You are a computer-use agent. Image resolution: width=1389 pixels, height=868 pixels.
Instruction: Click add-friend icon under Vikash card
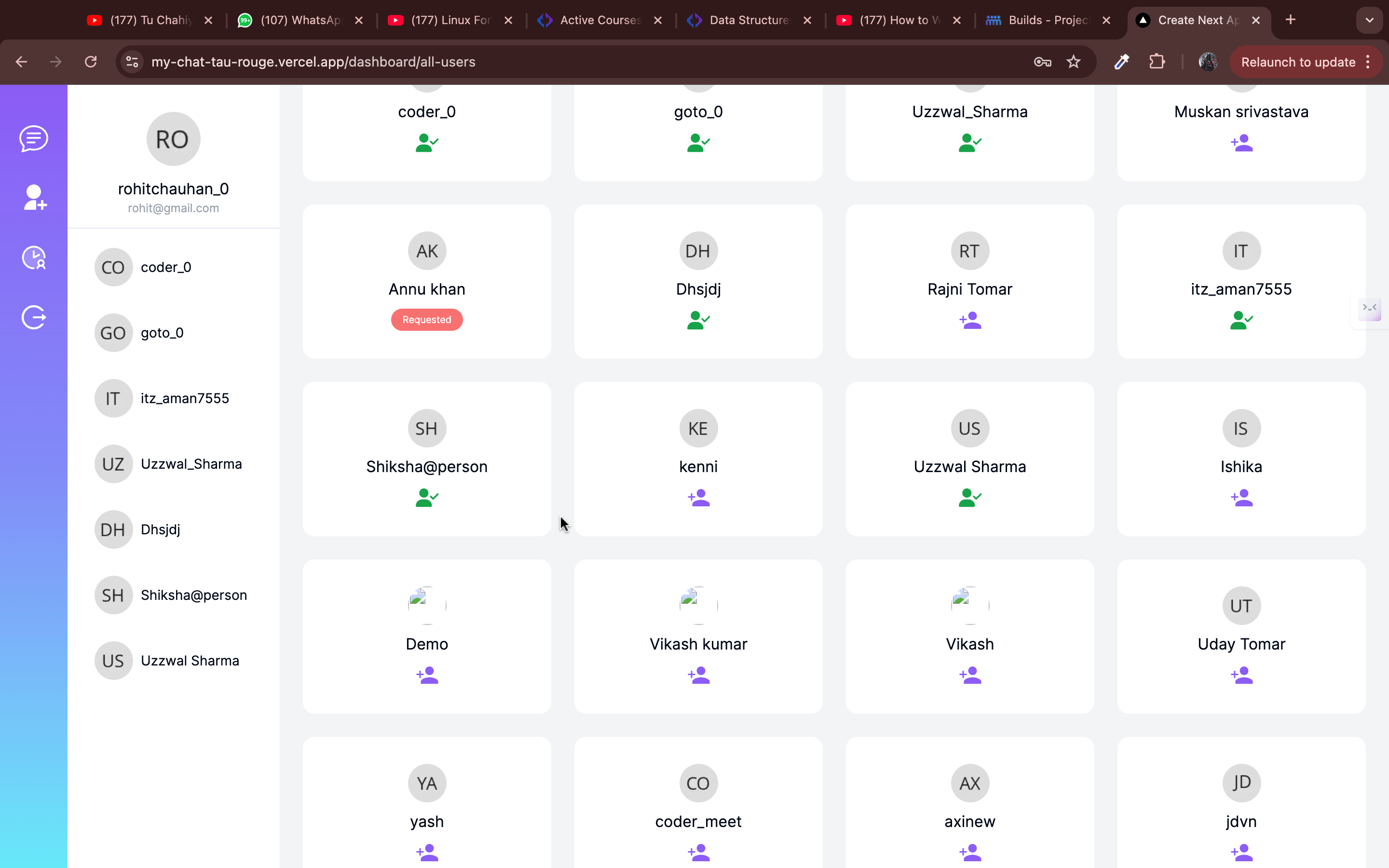[970, 675]
